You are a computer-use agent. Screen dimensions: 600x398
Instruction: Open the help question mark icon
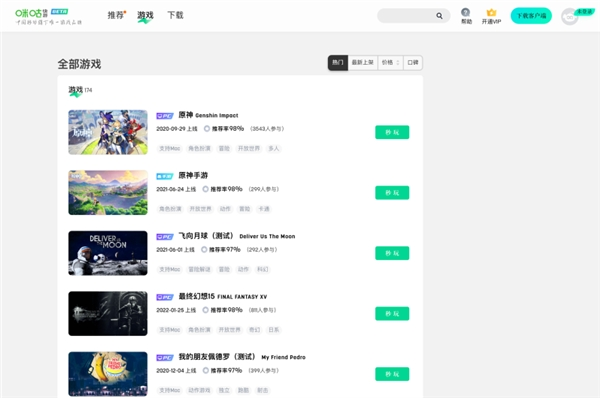coord(465,12)
